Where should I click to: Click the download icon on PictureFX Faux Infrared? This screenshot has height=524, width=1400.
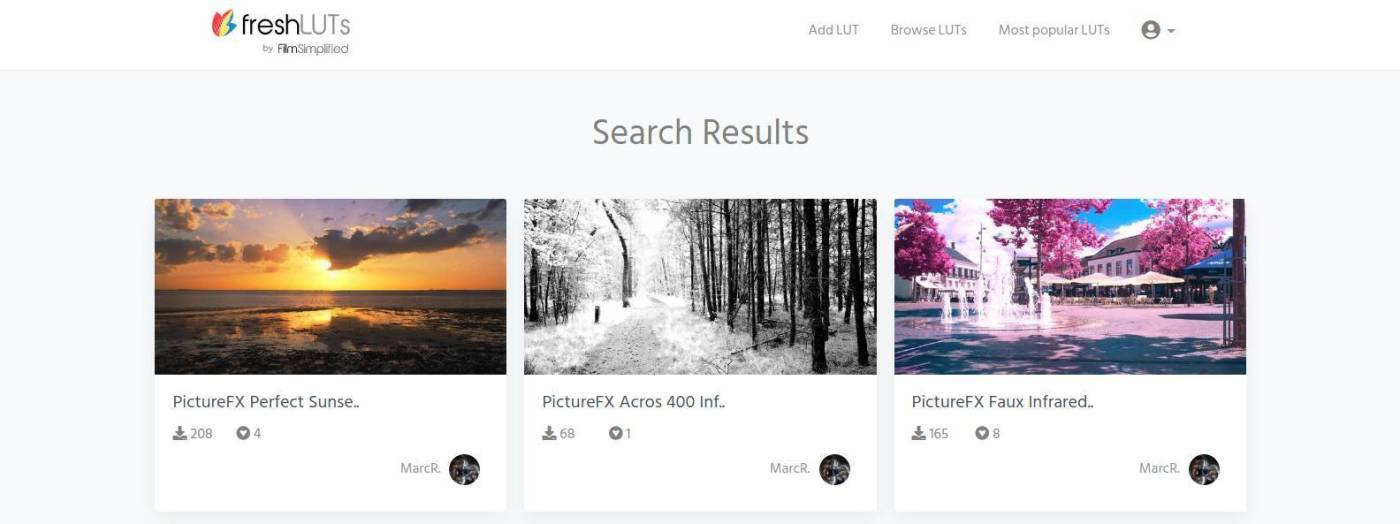tap(919, 433)
